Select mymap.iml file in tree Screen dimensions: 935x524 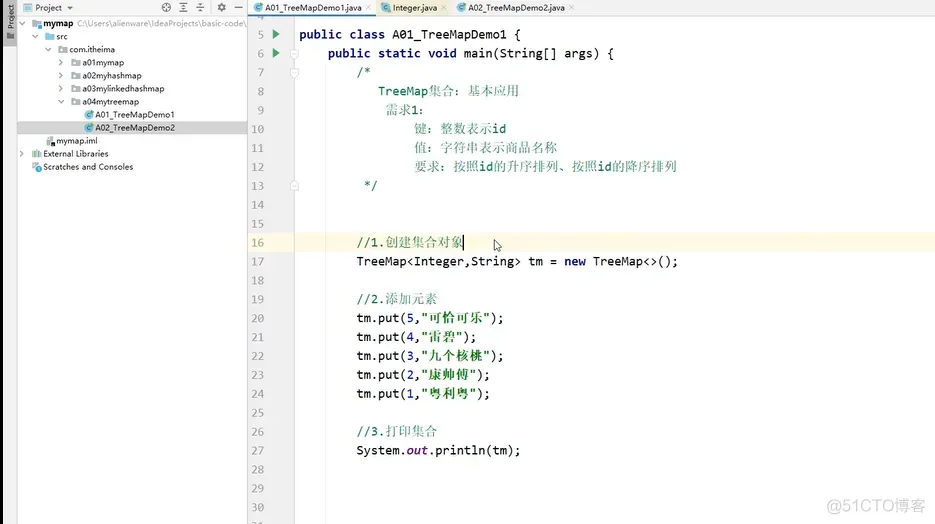[x=76, y=141]
